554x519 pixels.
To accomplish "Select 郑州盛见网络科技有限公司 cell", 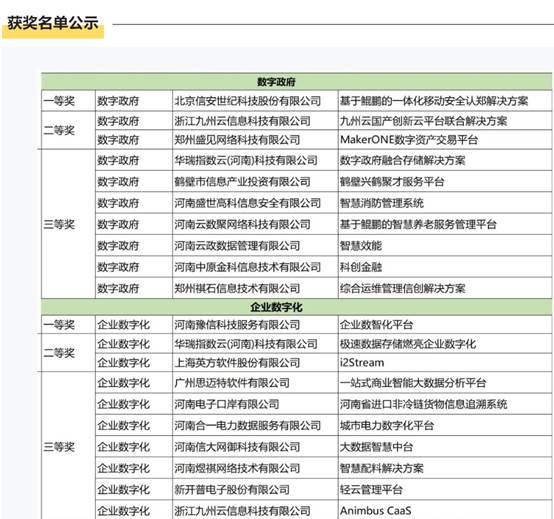I will [255, 140].
